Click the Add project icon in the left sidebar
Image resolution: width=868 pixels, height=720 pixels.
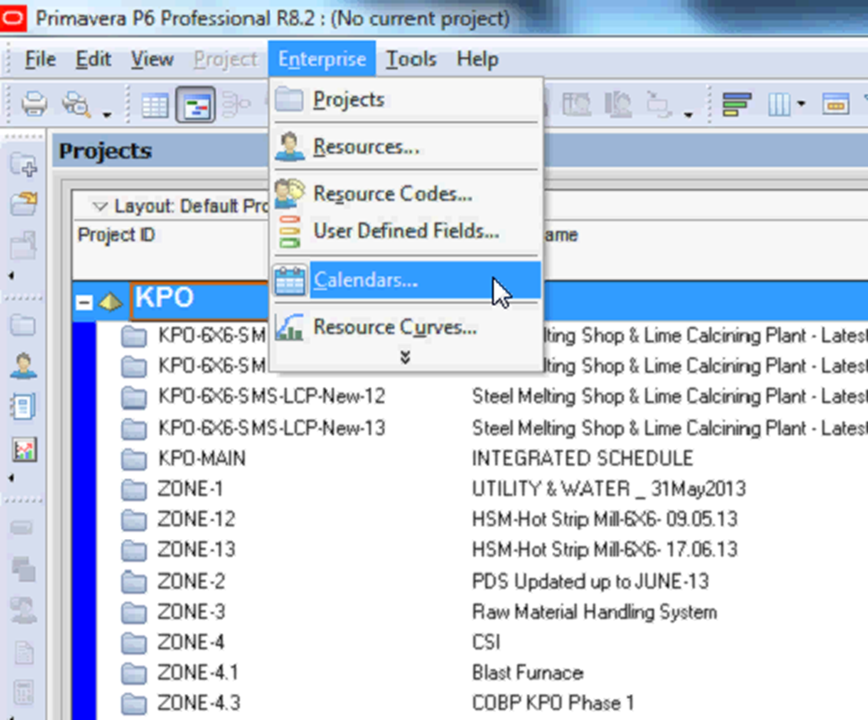(x=23, y=164)
